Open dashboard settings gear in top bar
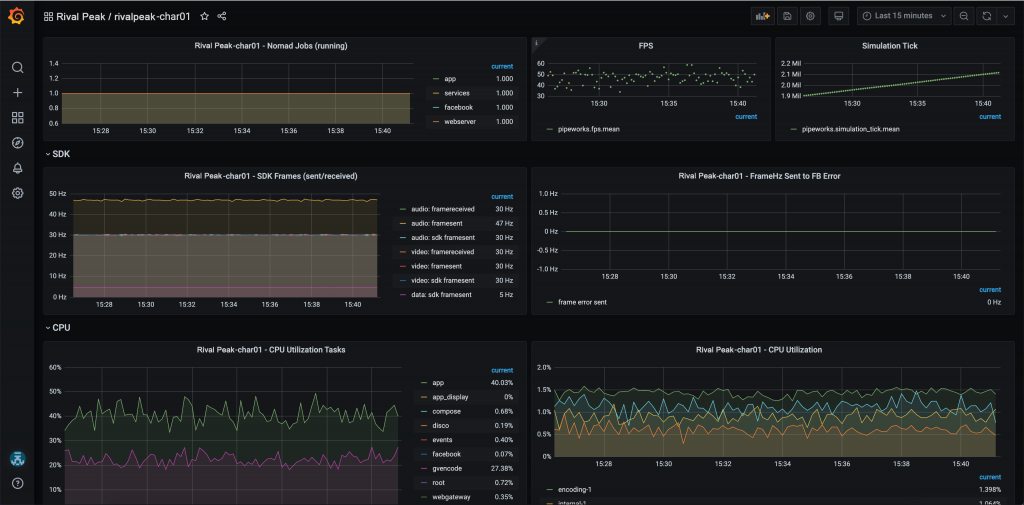1024x505 pixels. (x=810, y=16)
